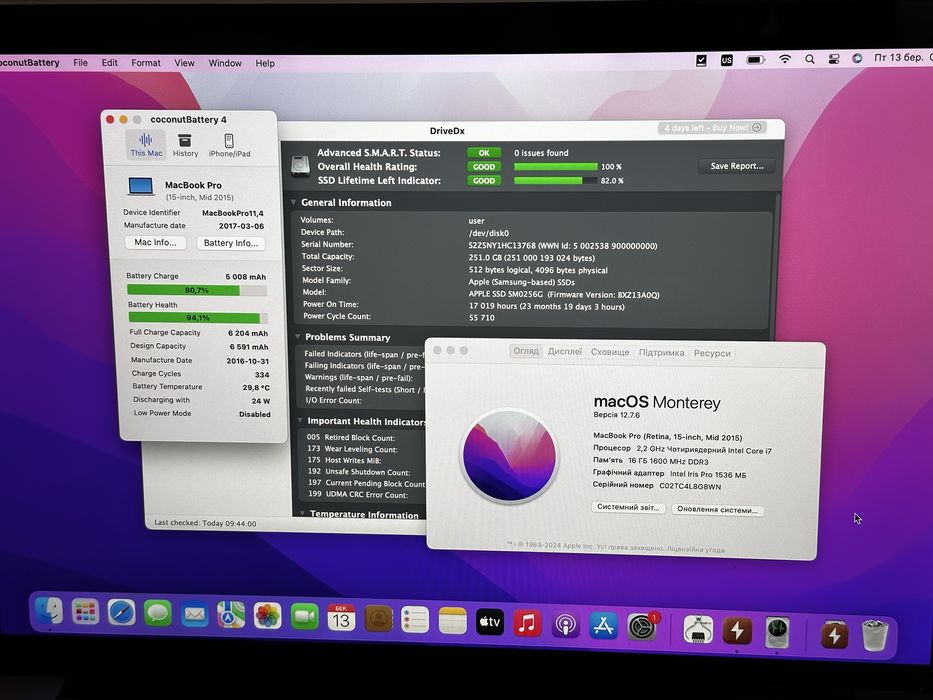Click the Wi-Fi icon in the menu bar
Screen dimensions: 933x700
(785, 59)
